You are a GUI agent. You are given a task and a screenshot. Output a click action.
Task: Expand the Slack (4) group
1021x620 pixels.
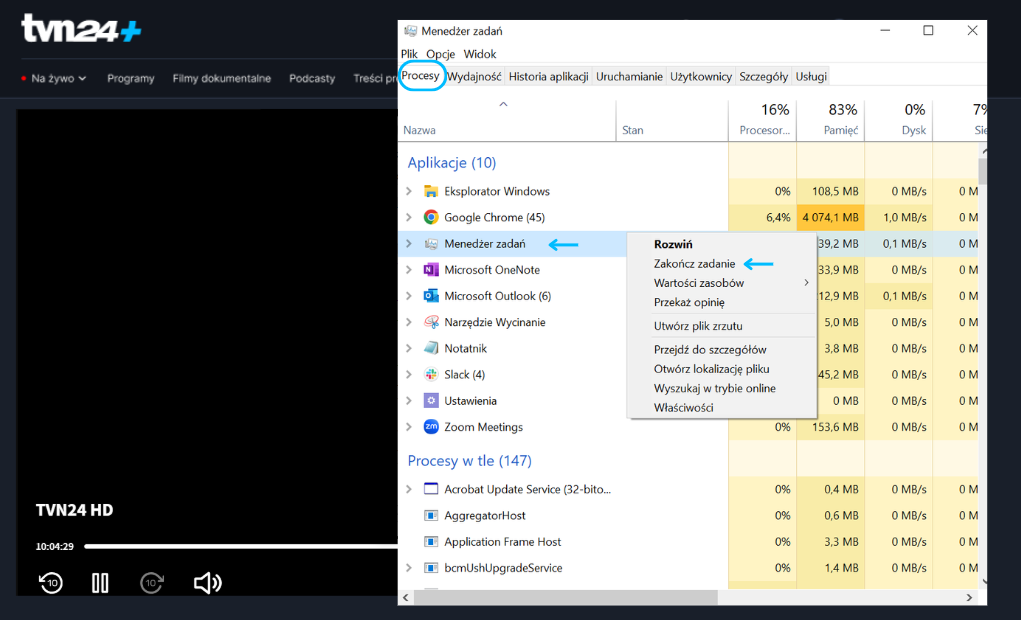[x=409, y=374]
